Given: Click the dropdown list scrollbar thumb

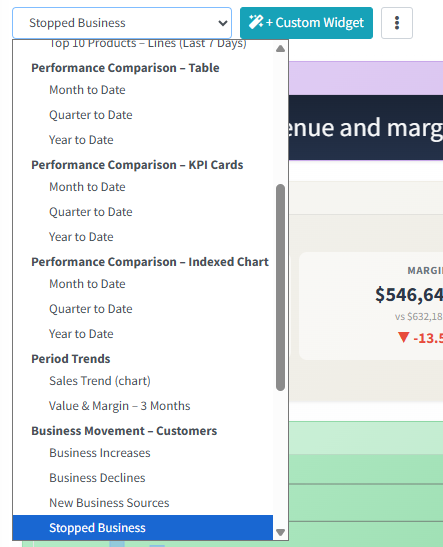Looking at the screenshot, I should [280, 287].
